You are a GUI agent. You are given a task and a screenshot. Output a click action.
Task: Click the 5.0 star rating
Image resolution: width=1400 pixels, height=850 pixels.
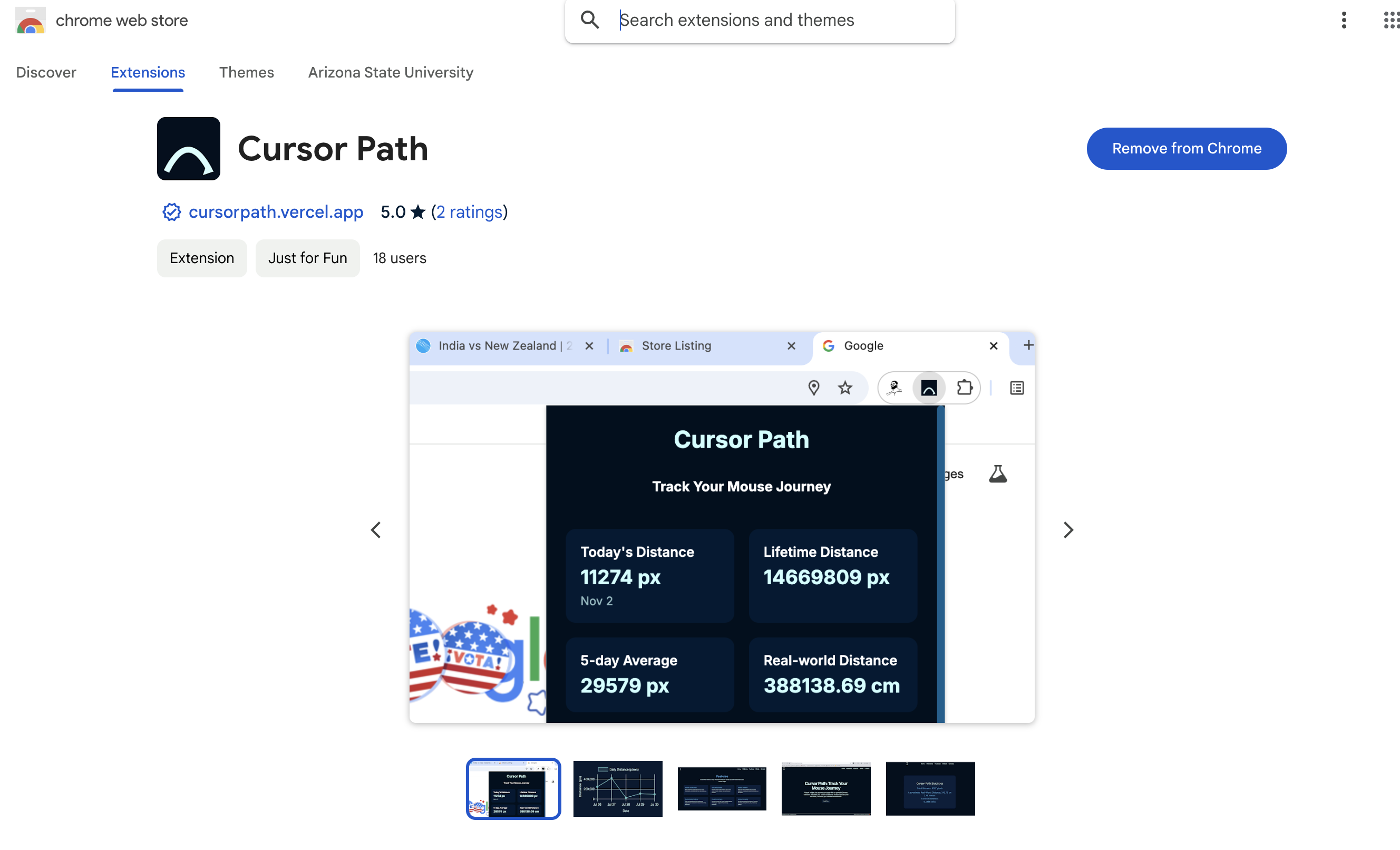click(x=403, y=212)
